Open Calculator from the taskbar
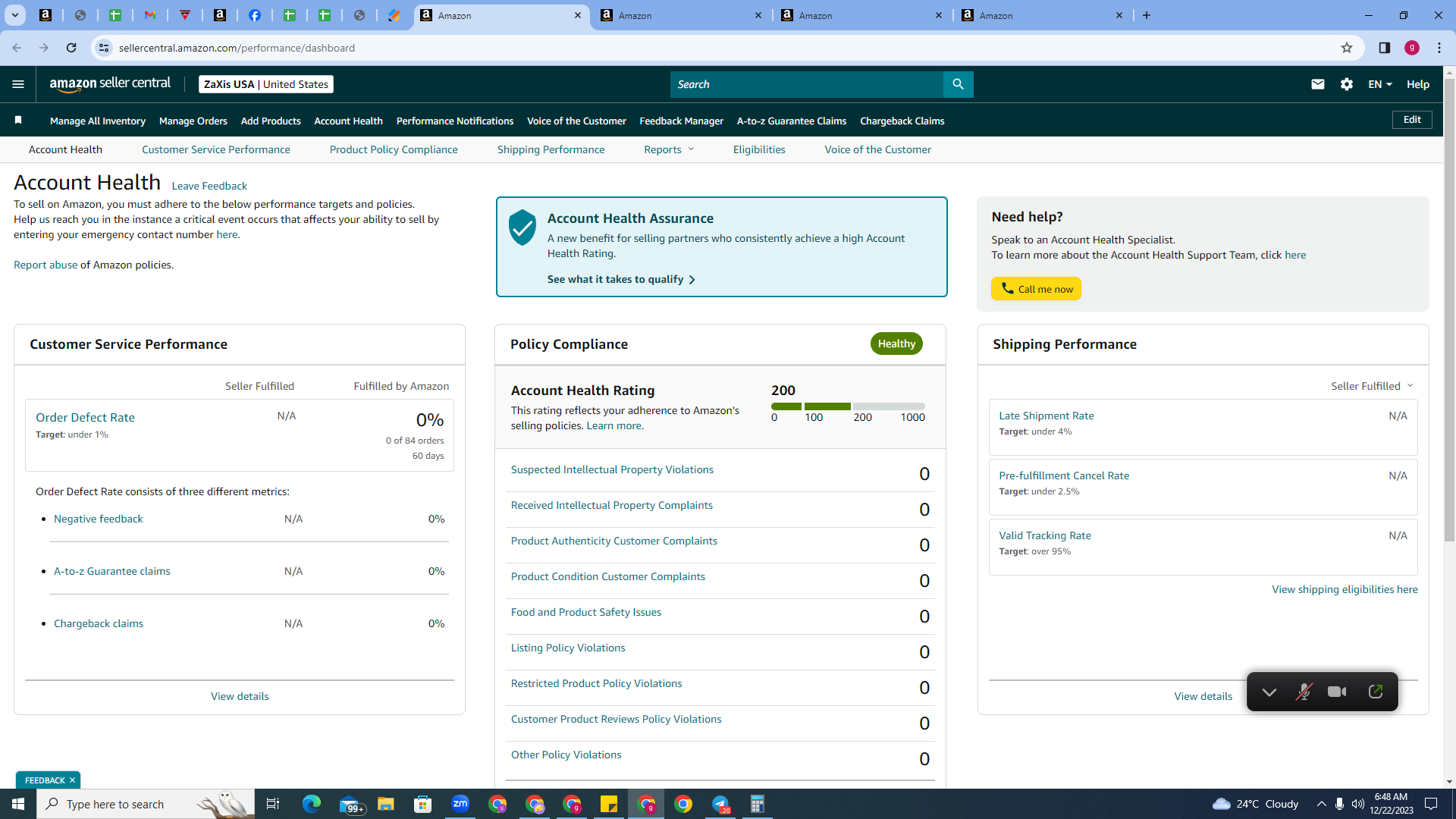Viewport: 1456px width, 819px height. point(758,804)
